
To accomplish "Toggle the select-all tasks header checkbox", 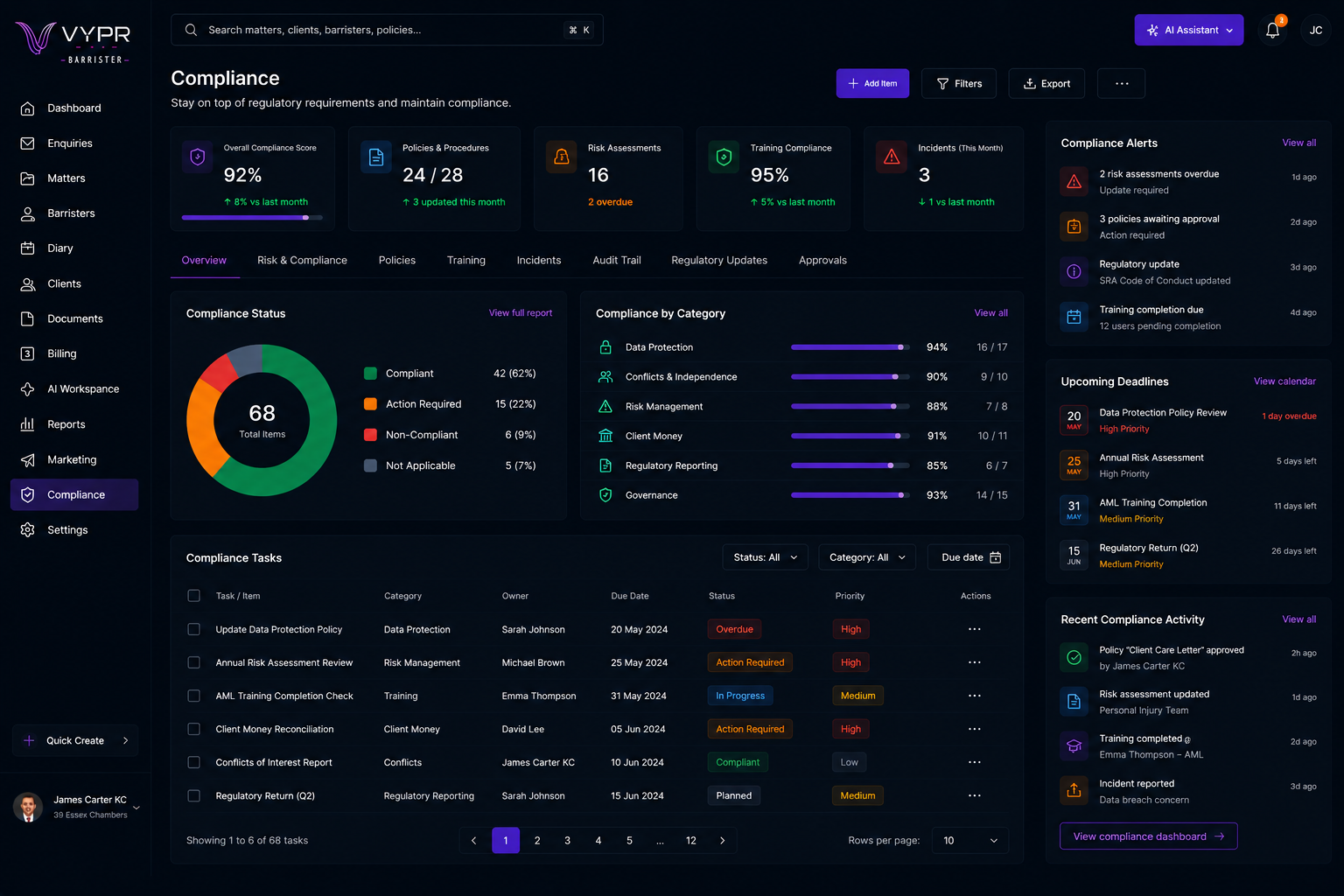I will (x=194, y=596).
